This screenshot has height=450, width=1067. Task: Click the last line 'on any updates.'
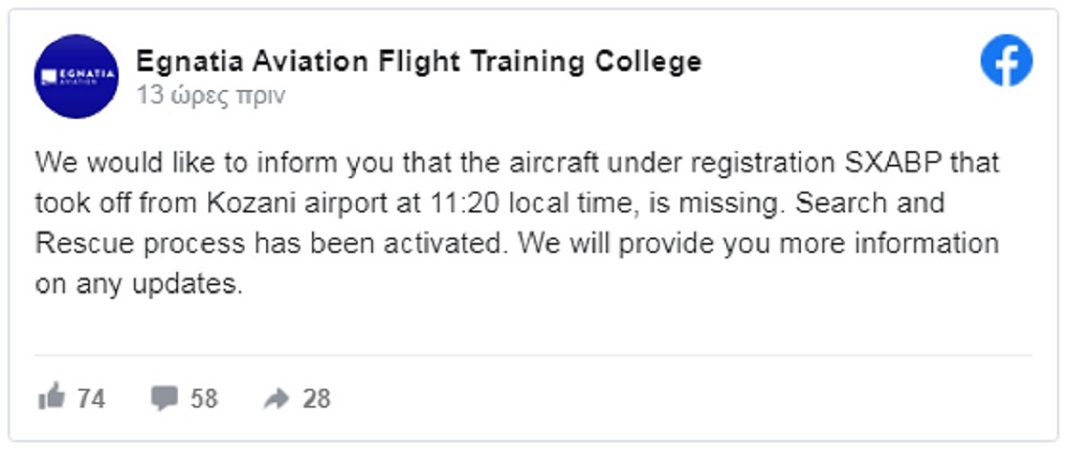[x=139, y=285]
